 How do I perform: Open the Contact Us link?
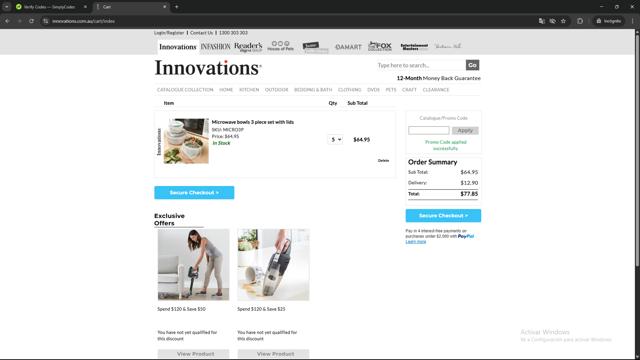coord(201,33)
